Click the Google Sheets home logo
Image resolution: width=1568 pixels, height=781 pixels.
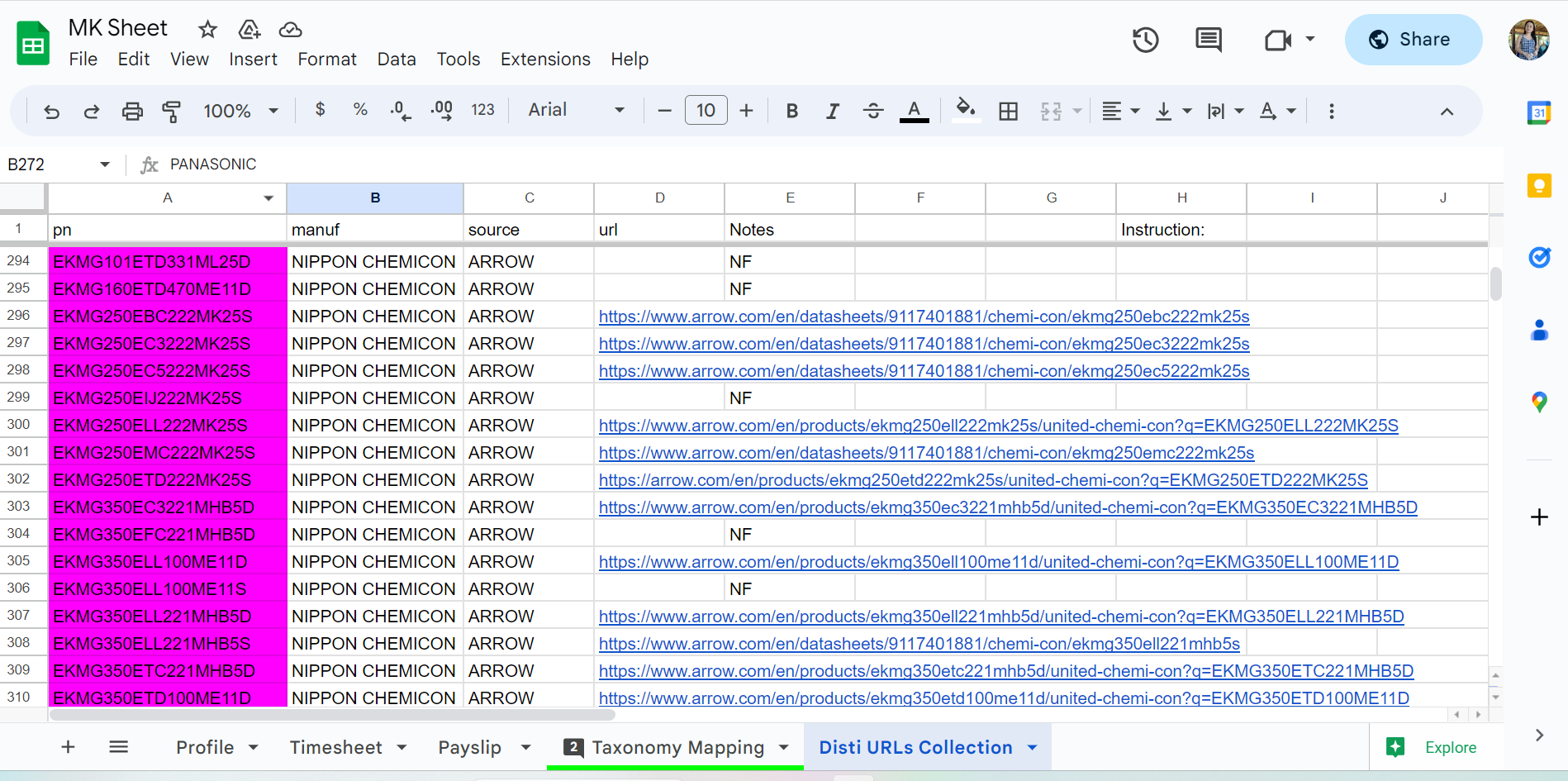(x=33, y=43)
